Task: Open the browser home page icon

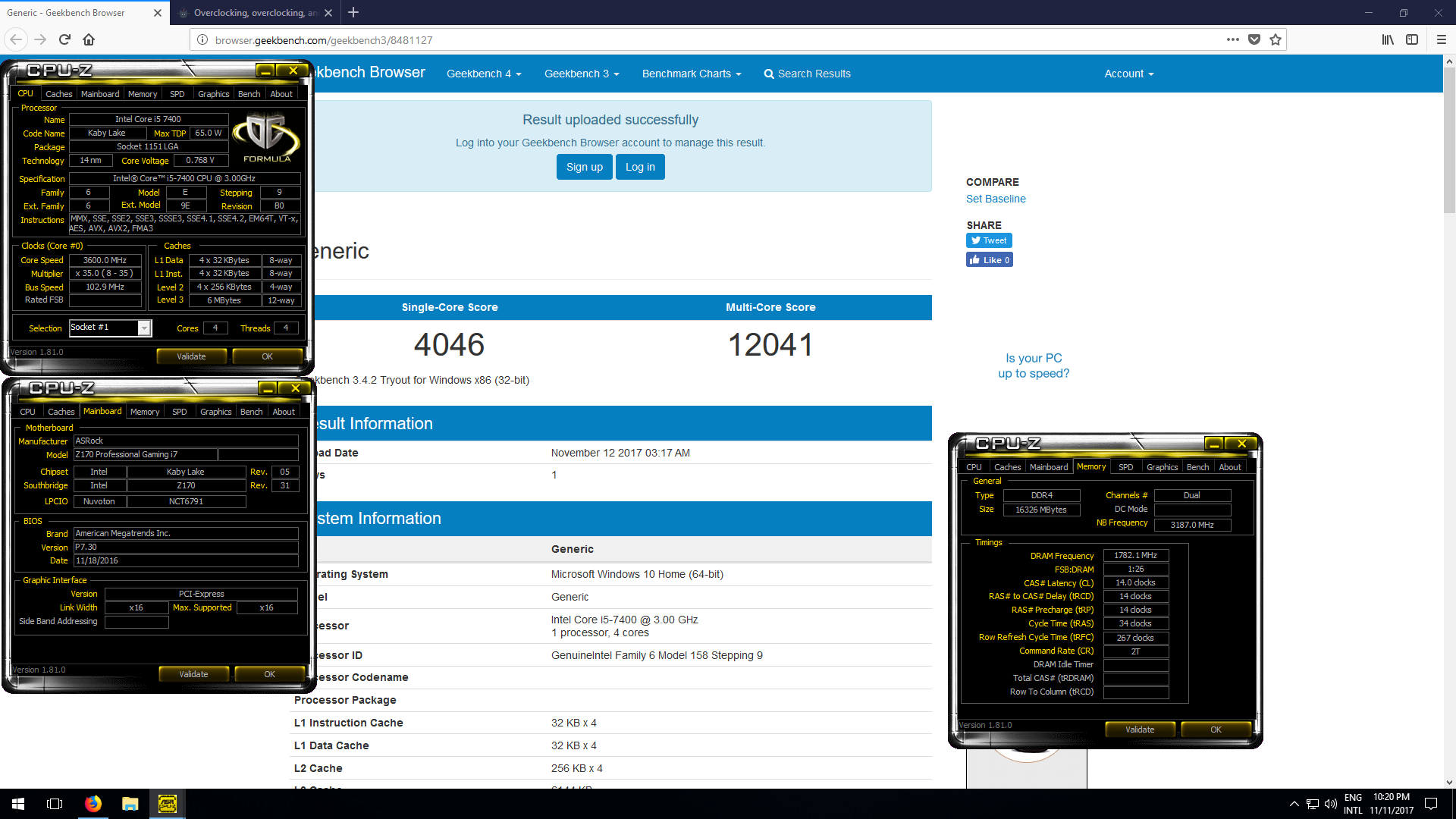Action: point(89,39)
